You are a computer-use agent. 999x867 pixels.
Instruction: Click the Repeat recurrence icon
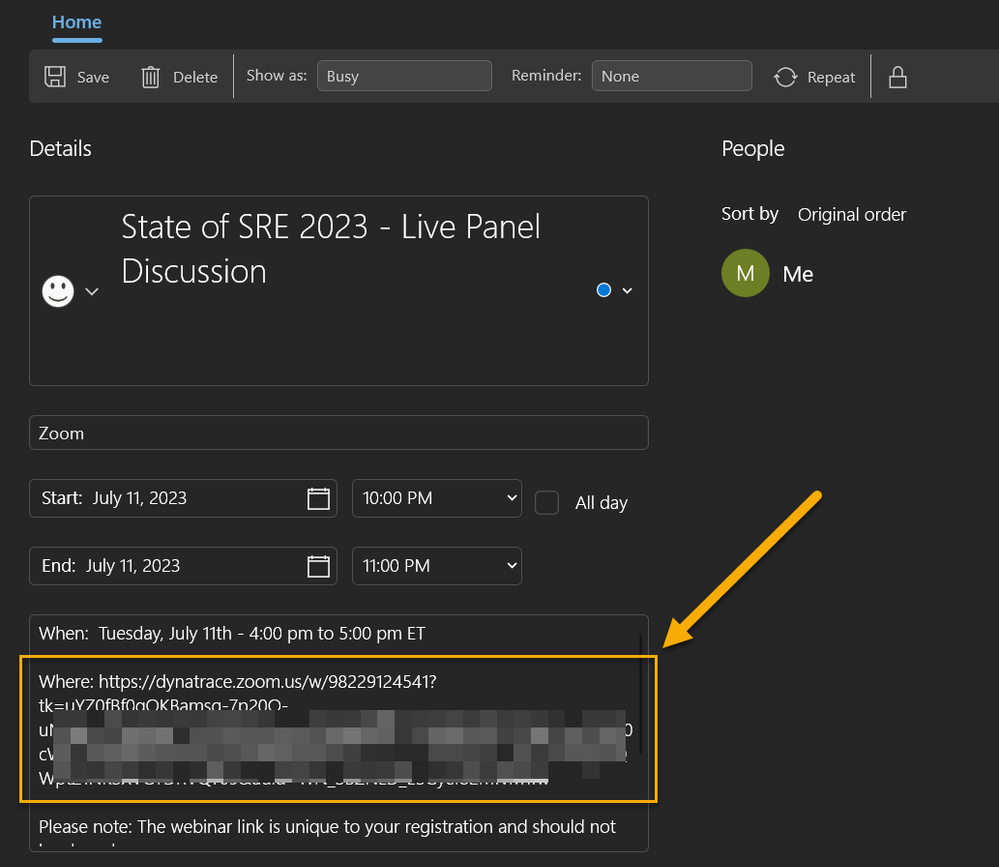[x=785, y=77]
